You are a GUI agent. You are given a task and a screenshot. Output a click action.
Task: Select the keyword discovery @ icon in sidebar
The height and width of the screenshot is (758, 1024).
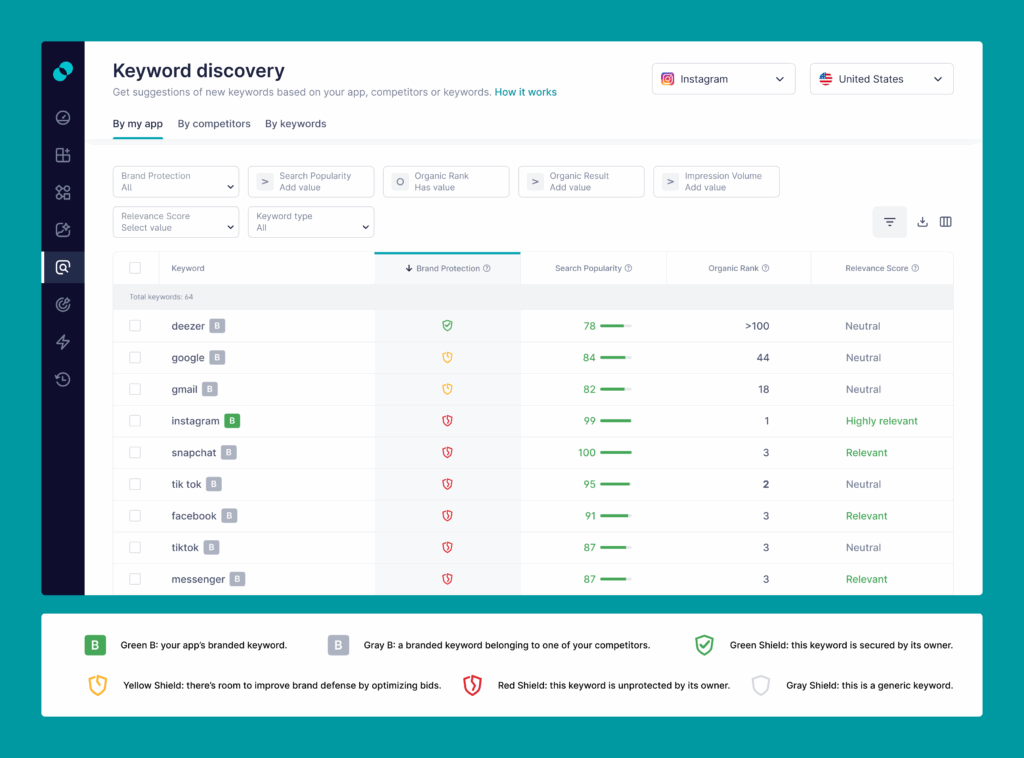[x=62, y=266]
